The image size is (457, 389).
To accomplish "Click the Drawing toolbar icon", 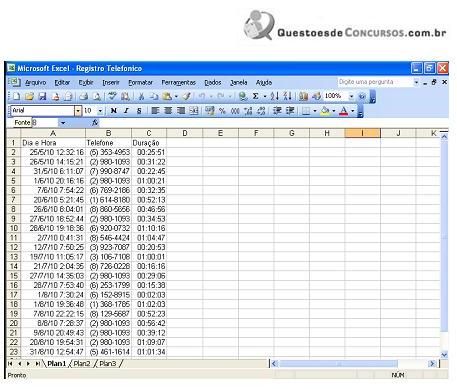I will [316, 96].
